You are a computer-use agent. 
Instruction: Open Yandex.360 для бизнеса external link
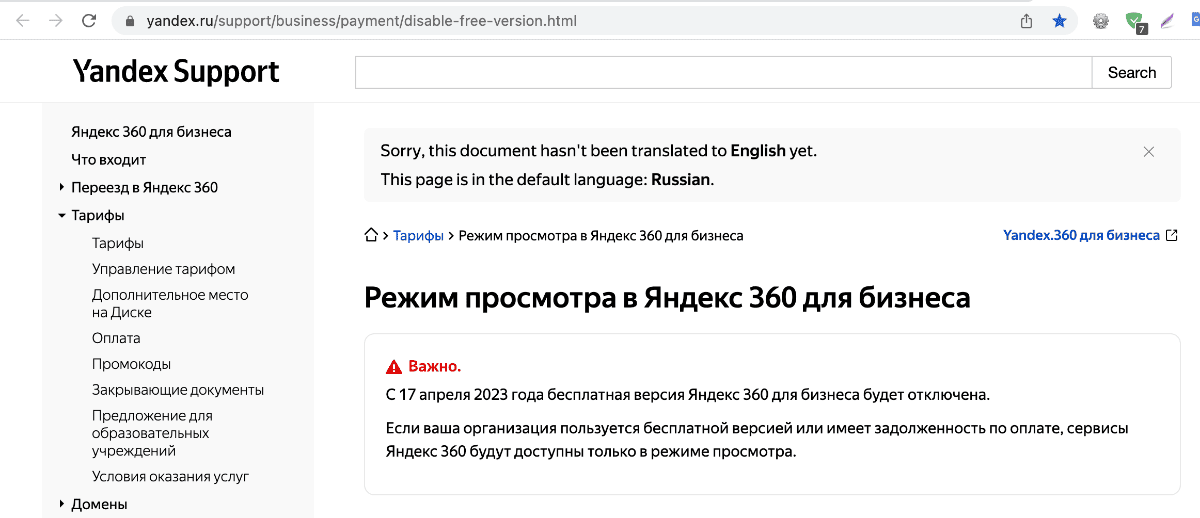tap(1081, 236)
